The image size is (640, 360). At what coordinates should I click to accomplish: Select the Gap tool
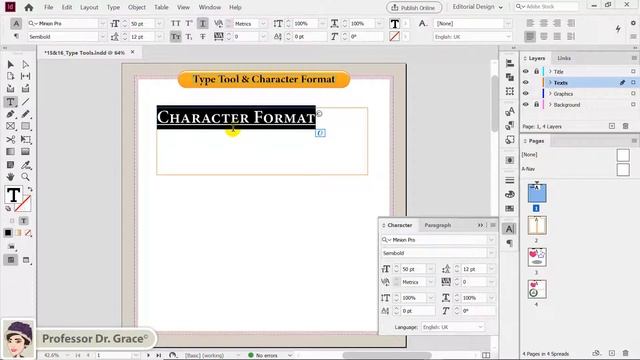click(x=25, y=76)
